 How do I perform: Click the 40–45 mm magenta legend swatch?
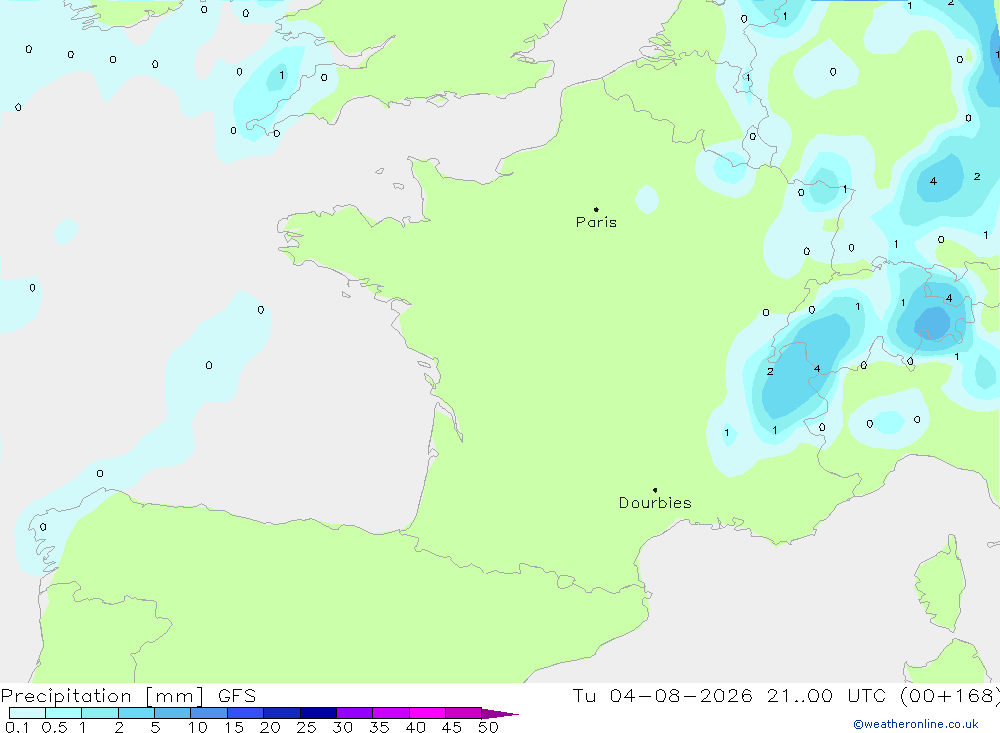pos(427,713)
